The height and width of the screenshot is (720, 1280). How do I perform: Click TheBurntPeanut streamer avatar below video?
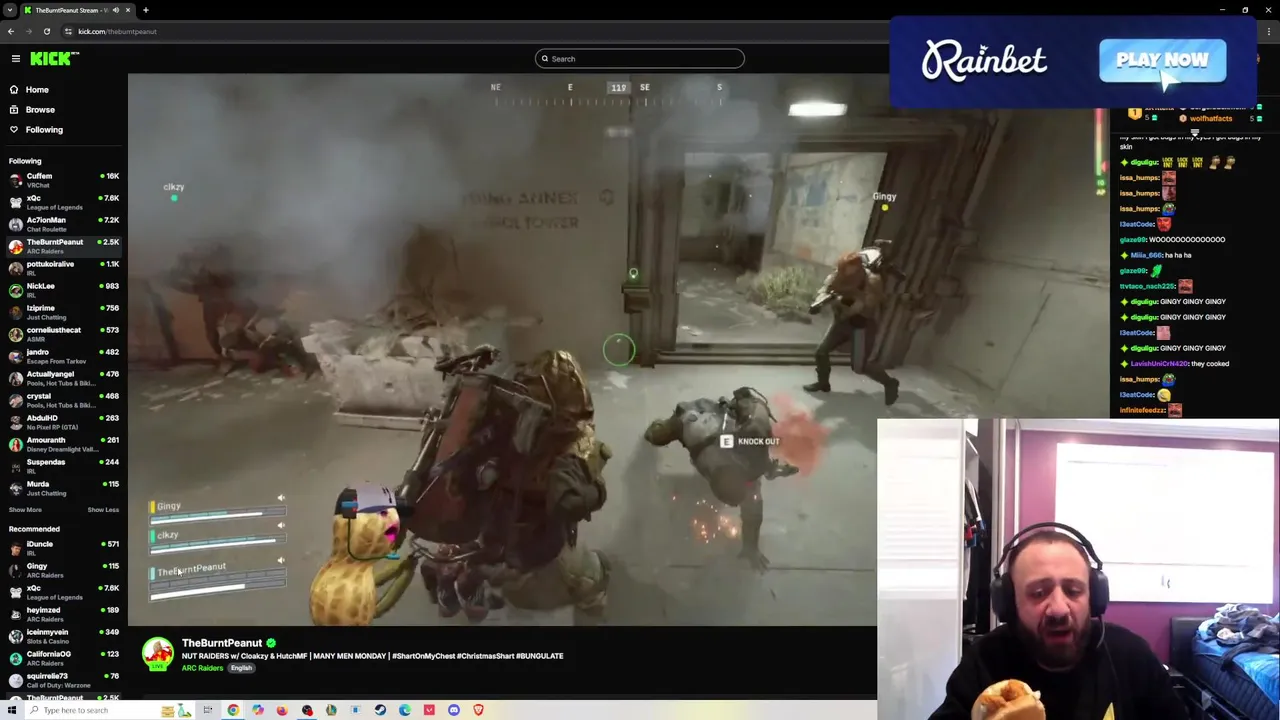click(157, 654)
